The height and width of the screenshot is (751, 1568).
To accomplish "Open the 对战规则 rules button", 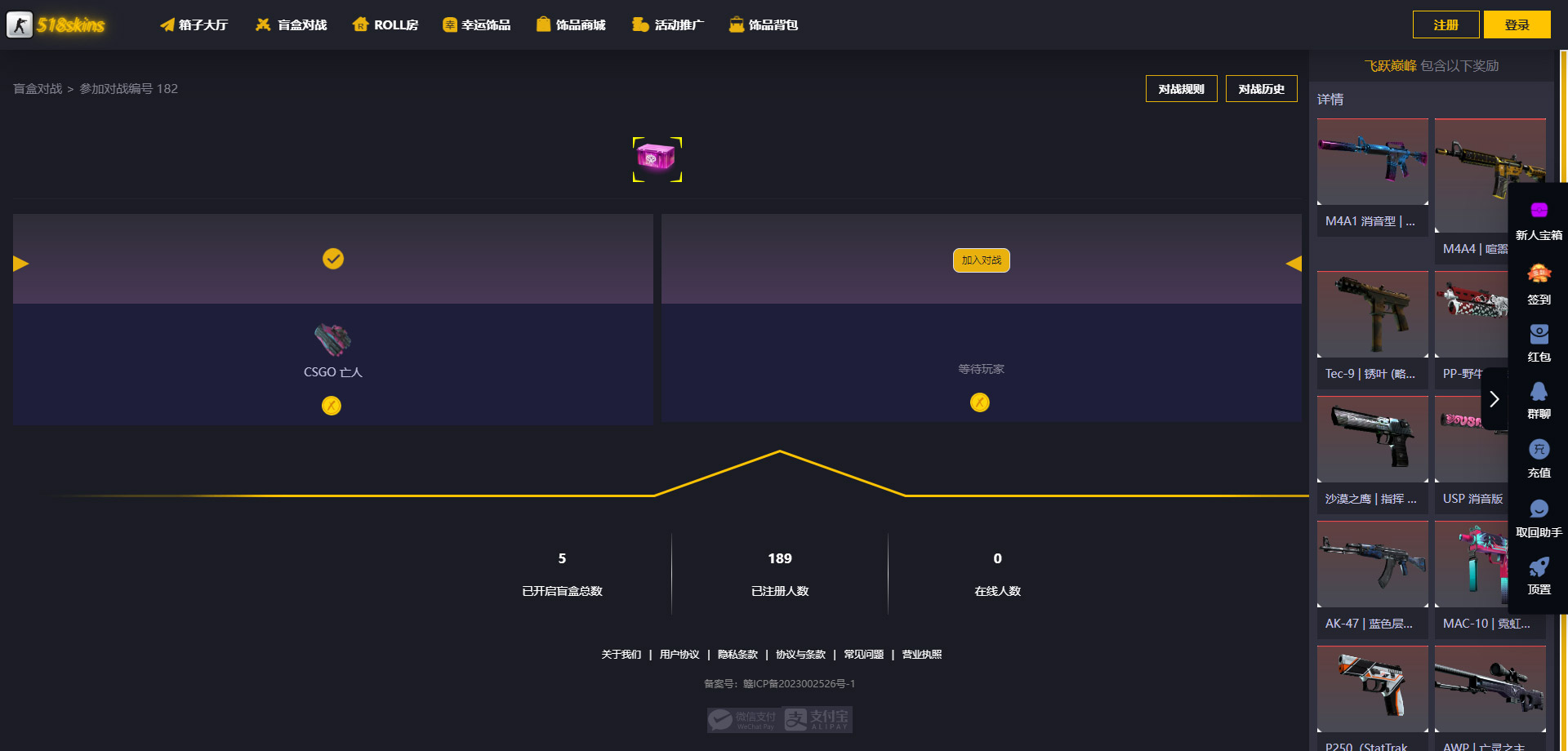I will [1181, 88].
